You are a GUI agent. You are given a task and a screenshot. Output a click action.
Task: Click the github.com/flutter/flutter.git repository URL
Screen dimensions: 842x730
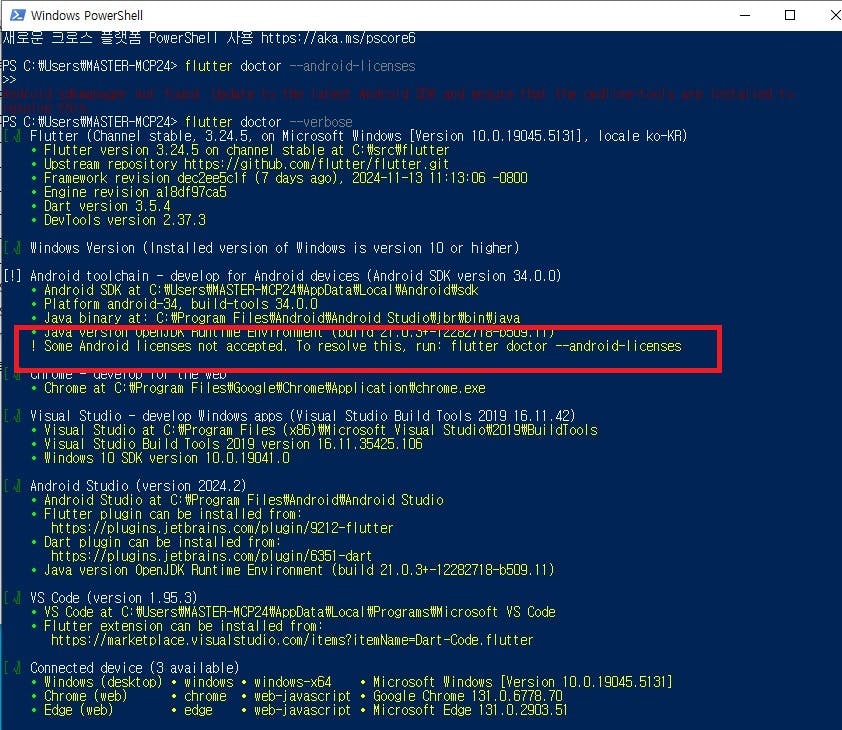(x=316, y=164)
